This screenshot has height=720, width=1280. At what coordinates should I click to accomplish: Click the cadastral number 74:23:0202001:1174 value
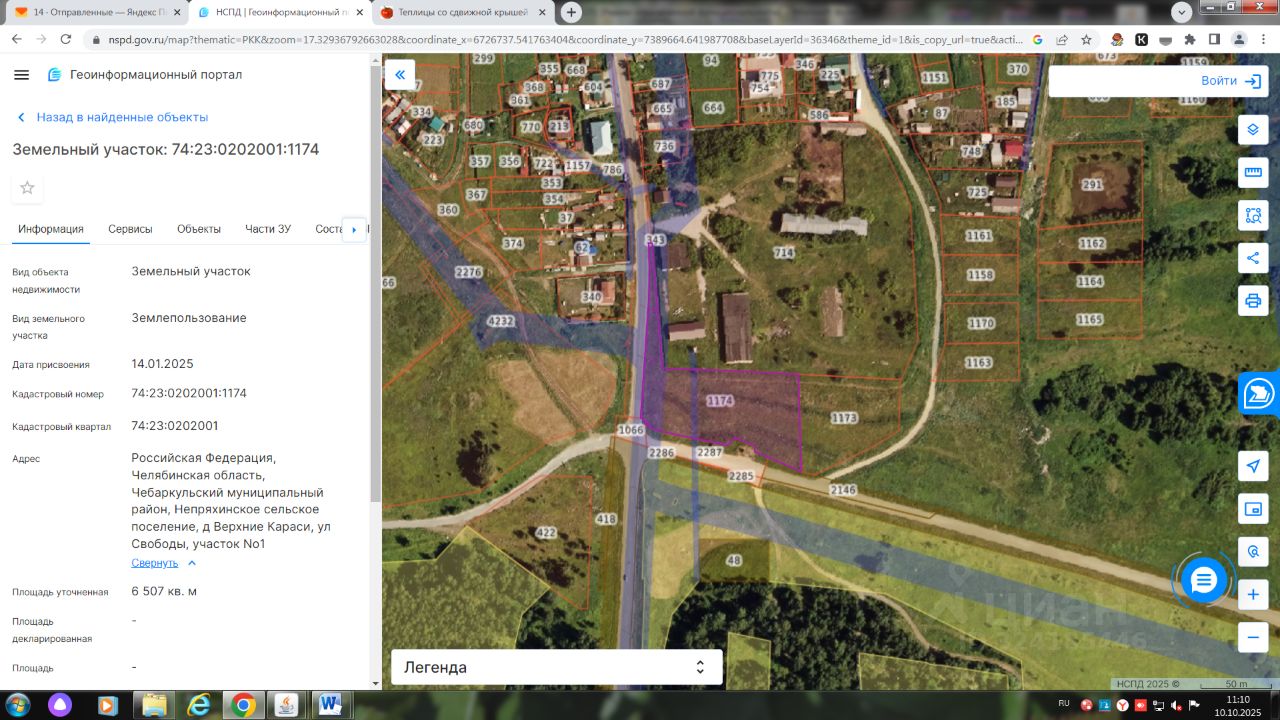coord(189,393)
